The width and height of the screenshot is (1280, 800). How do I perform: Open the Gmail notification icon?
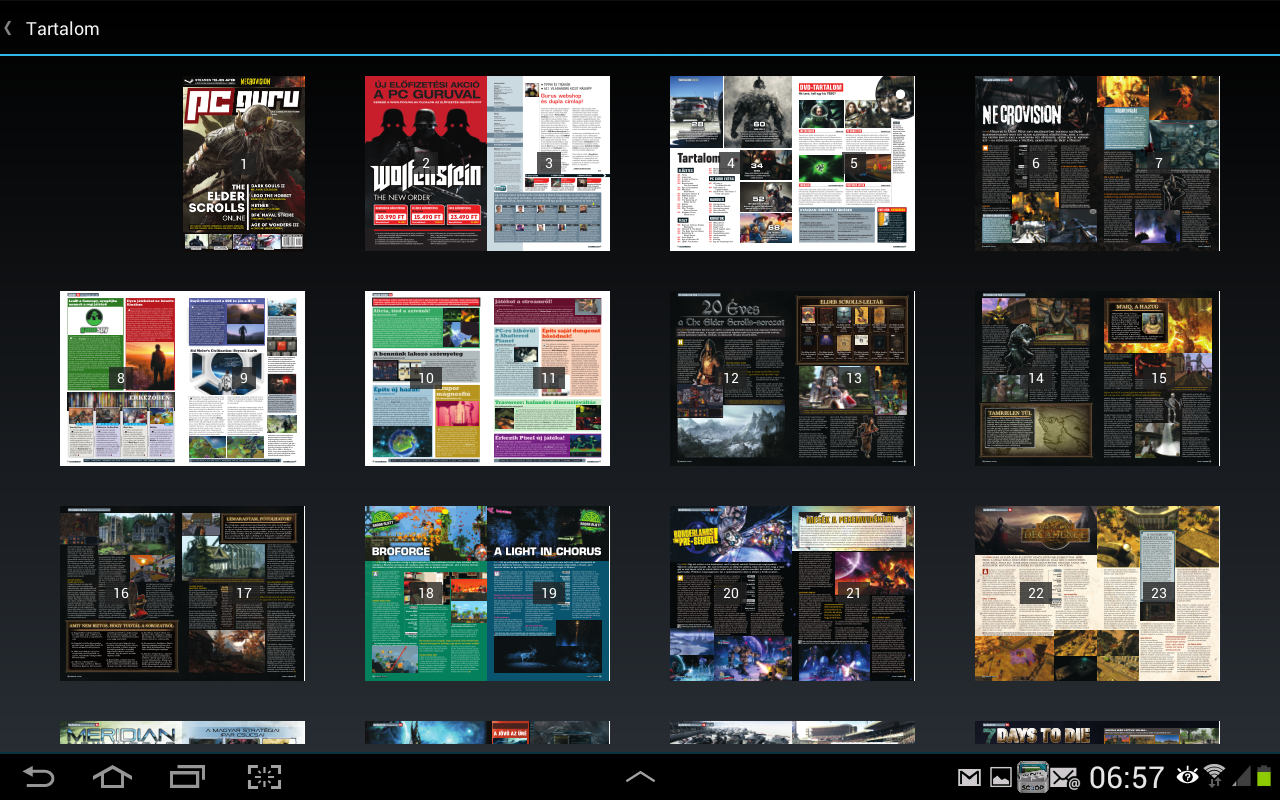[x=969, y=777]
